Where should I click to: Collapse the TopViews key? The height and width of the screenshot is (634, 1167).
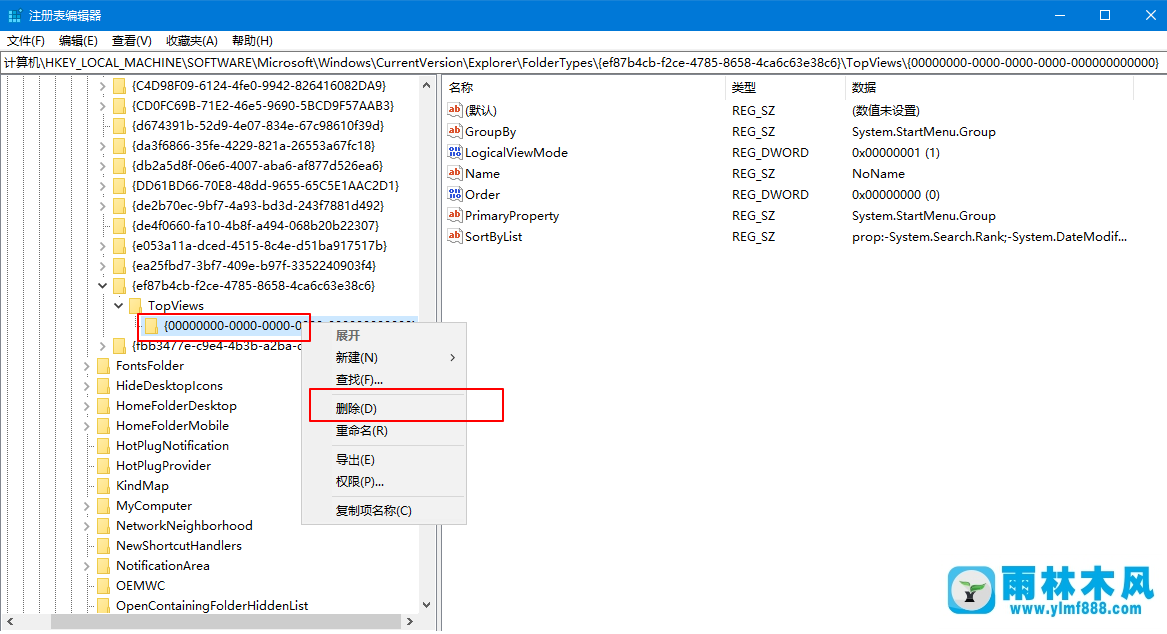tap(118, 306)
